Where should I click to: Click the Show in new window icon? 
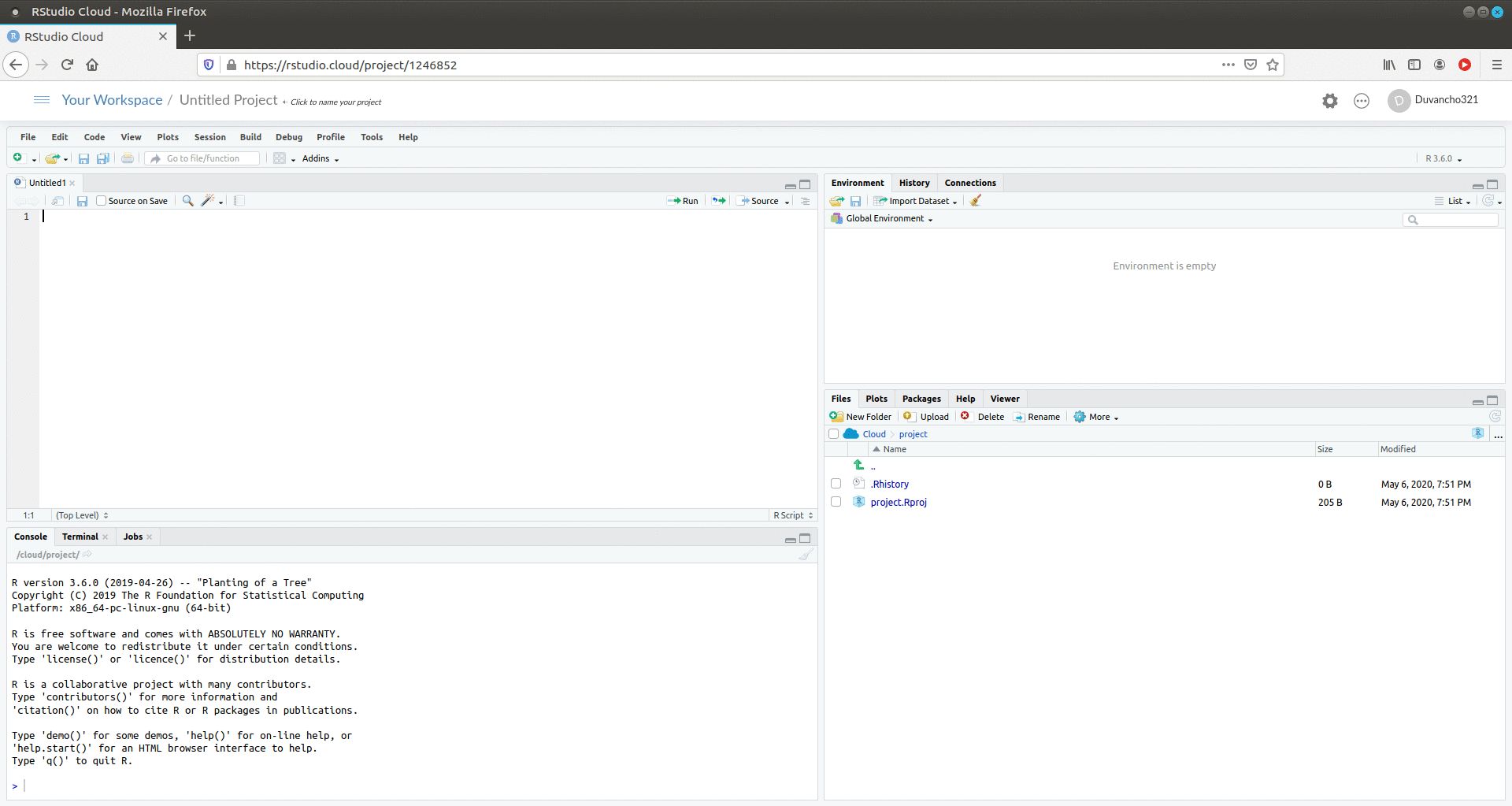pyautogui.click(x=57, y=201)
